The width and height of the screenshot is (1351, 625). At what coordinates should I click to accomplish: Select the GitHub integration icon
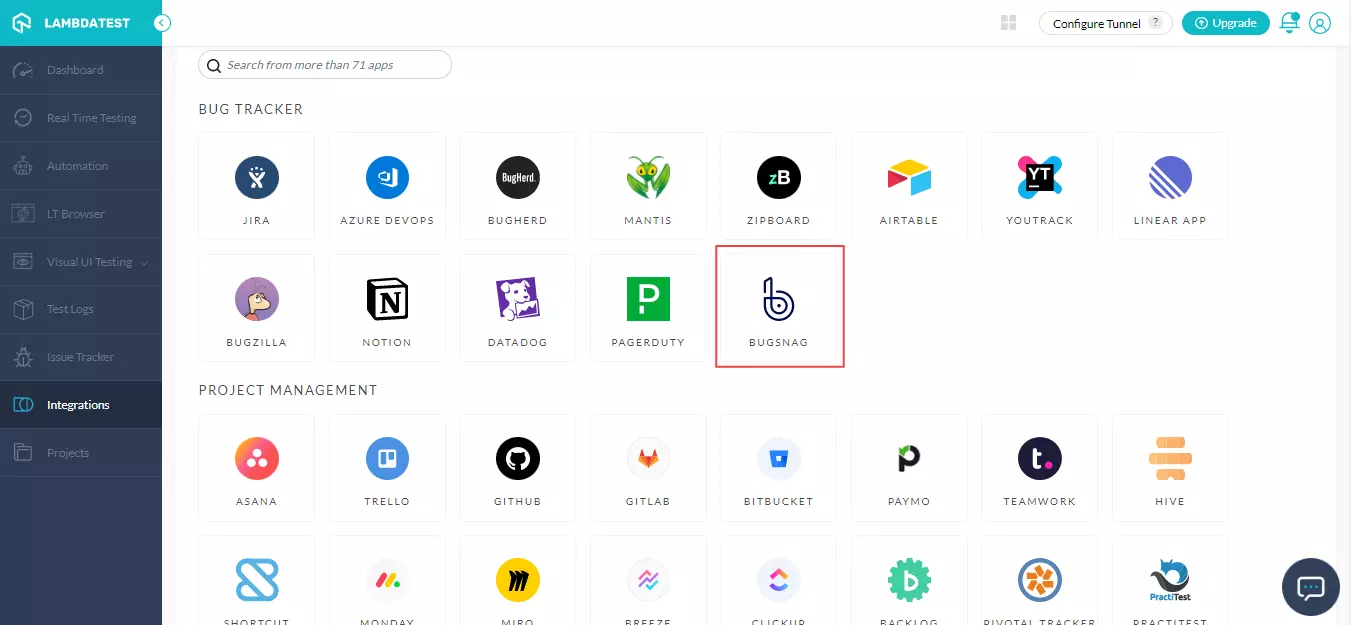tap(518, 460)
